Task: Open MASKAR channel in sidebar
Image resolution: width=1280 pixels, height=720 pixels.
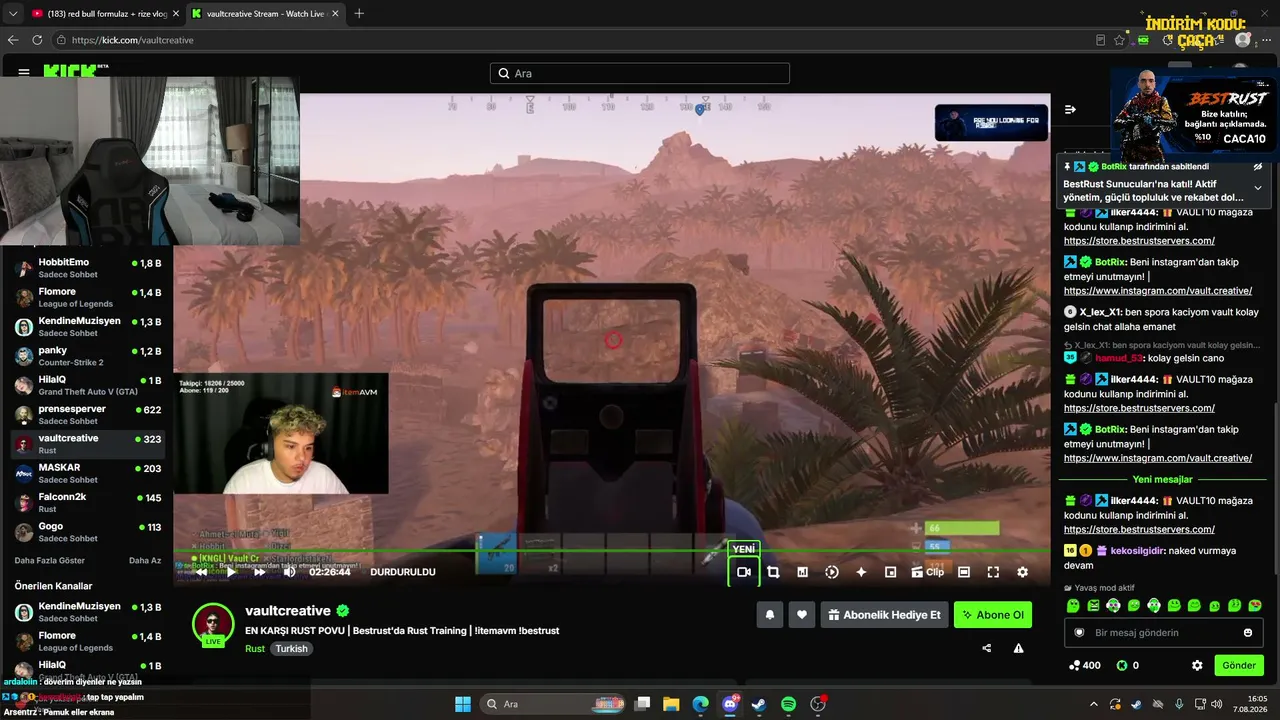Action: 88,474
